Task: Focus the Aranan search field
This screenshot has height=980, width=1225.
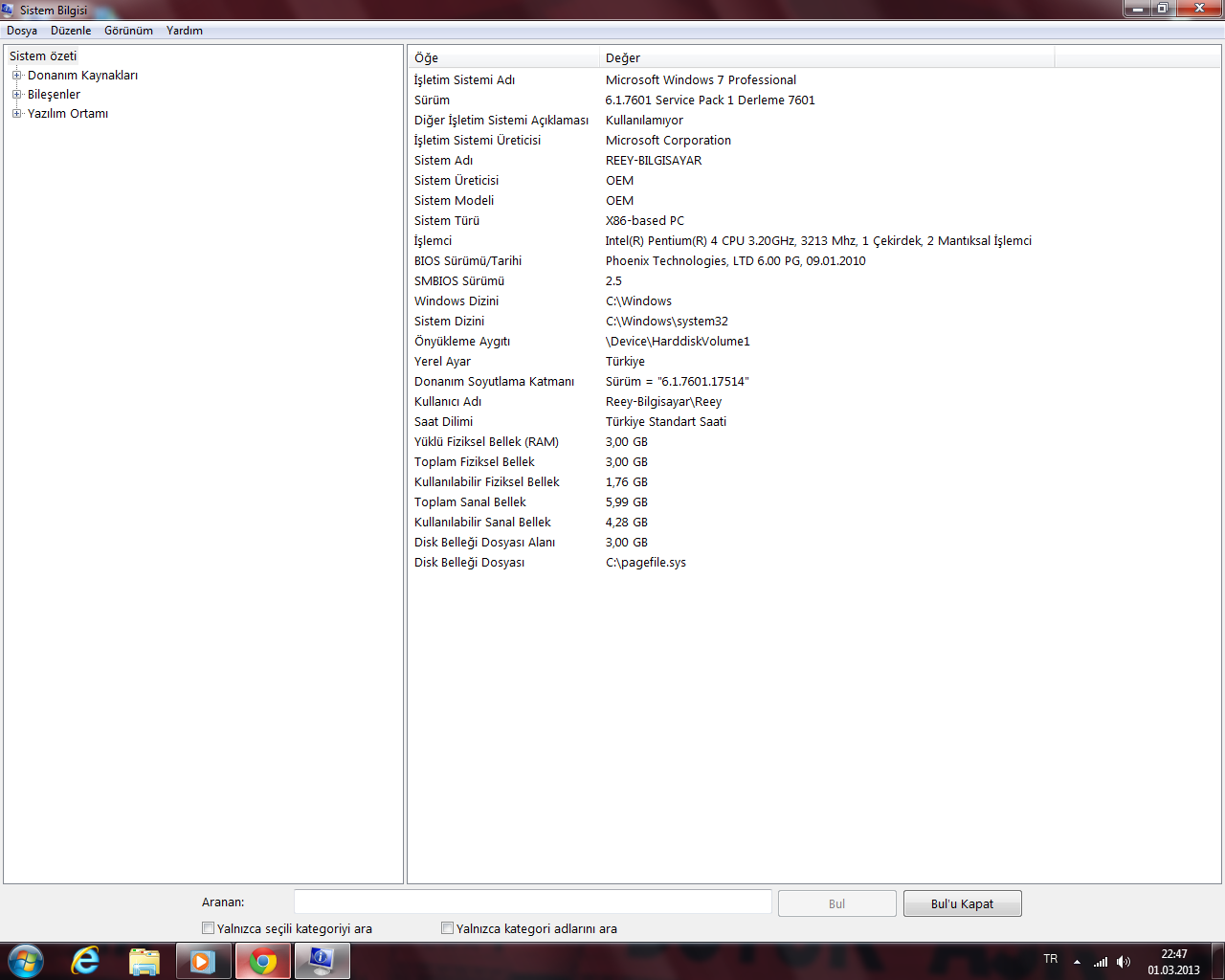Action: [532, 902]
